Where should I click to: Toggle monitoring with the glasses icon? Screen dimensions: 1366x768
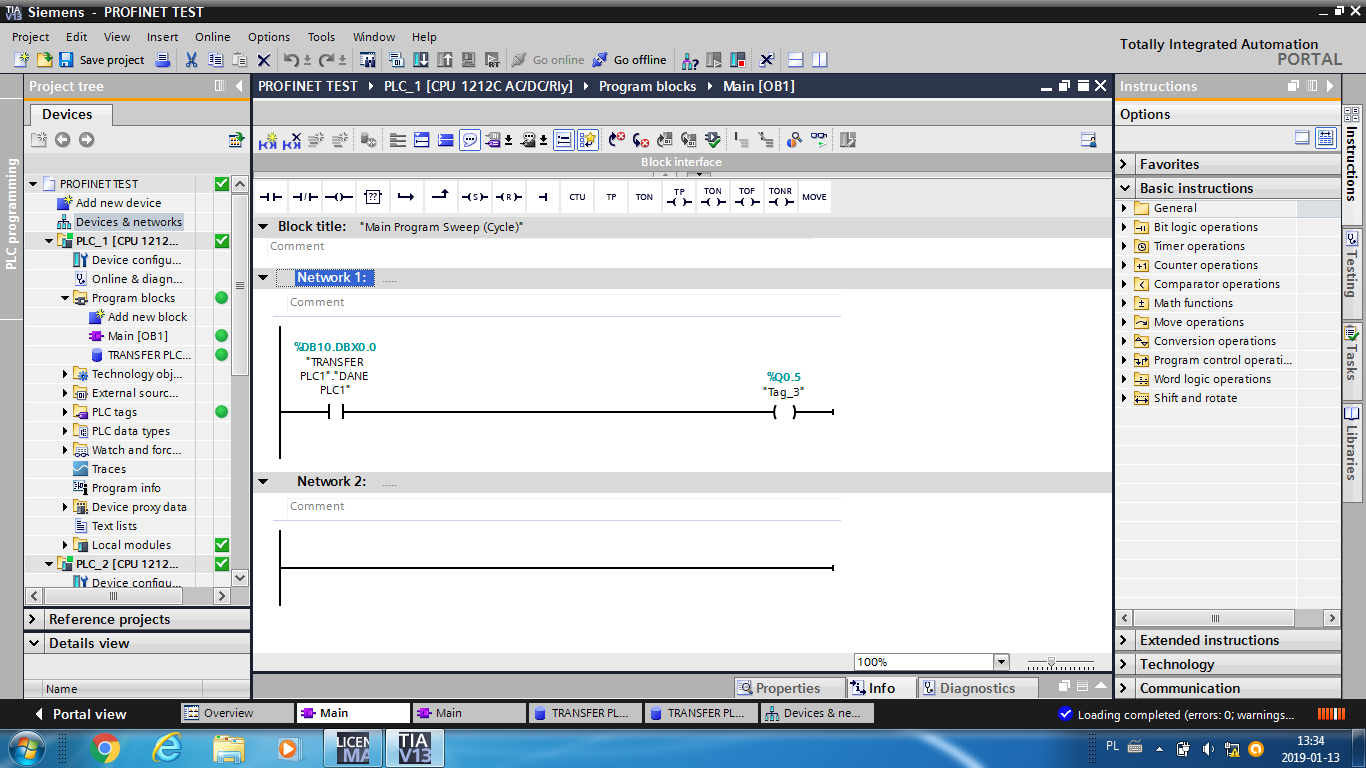[819, 141]
